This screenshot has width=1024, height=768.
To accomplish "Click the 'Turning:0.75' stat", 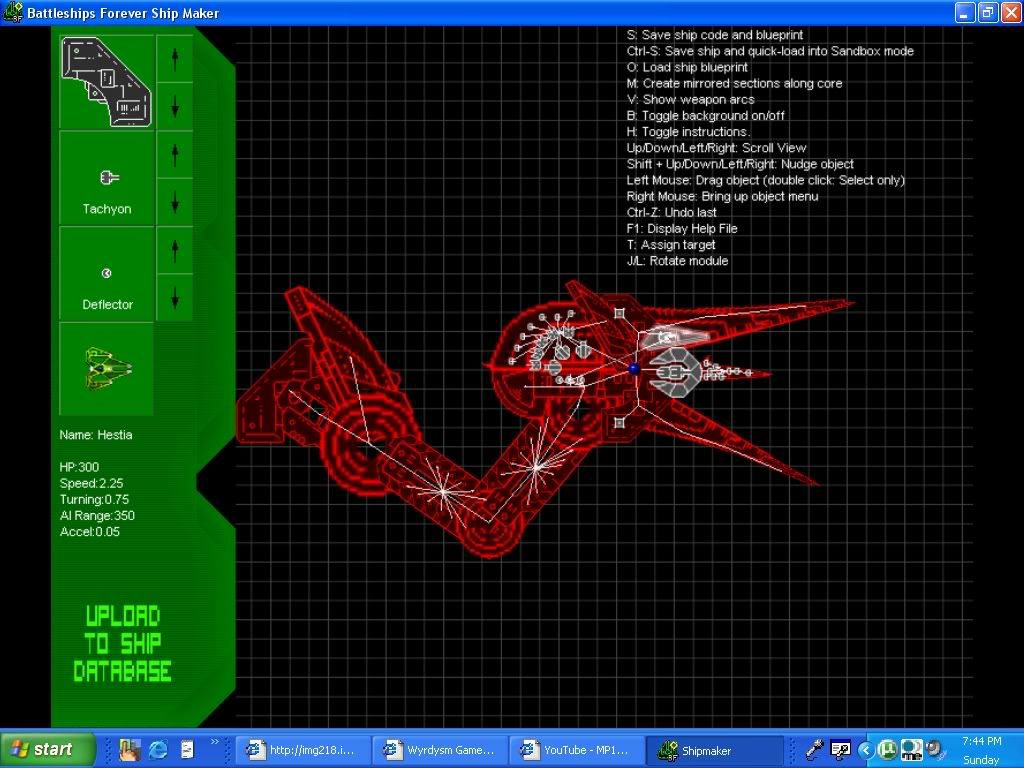I will point(94,500).
